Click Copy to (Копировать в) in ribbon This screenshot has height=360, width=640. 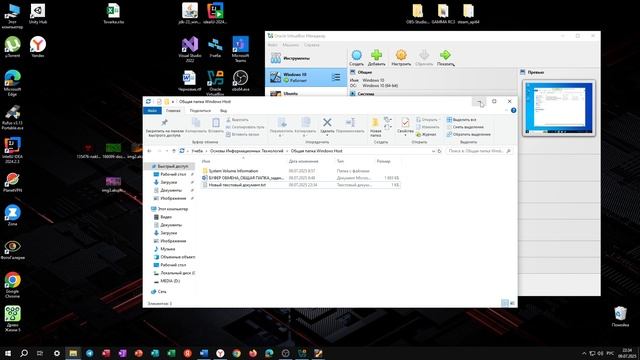click(305, 127)
